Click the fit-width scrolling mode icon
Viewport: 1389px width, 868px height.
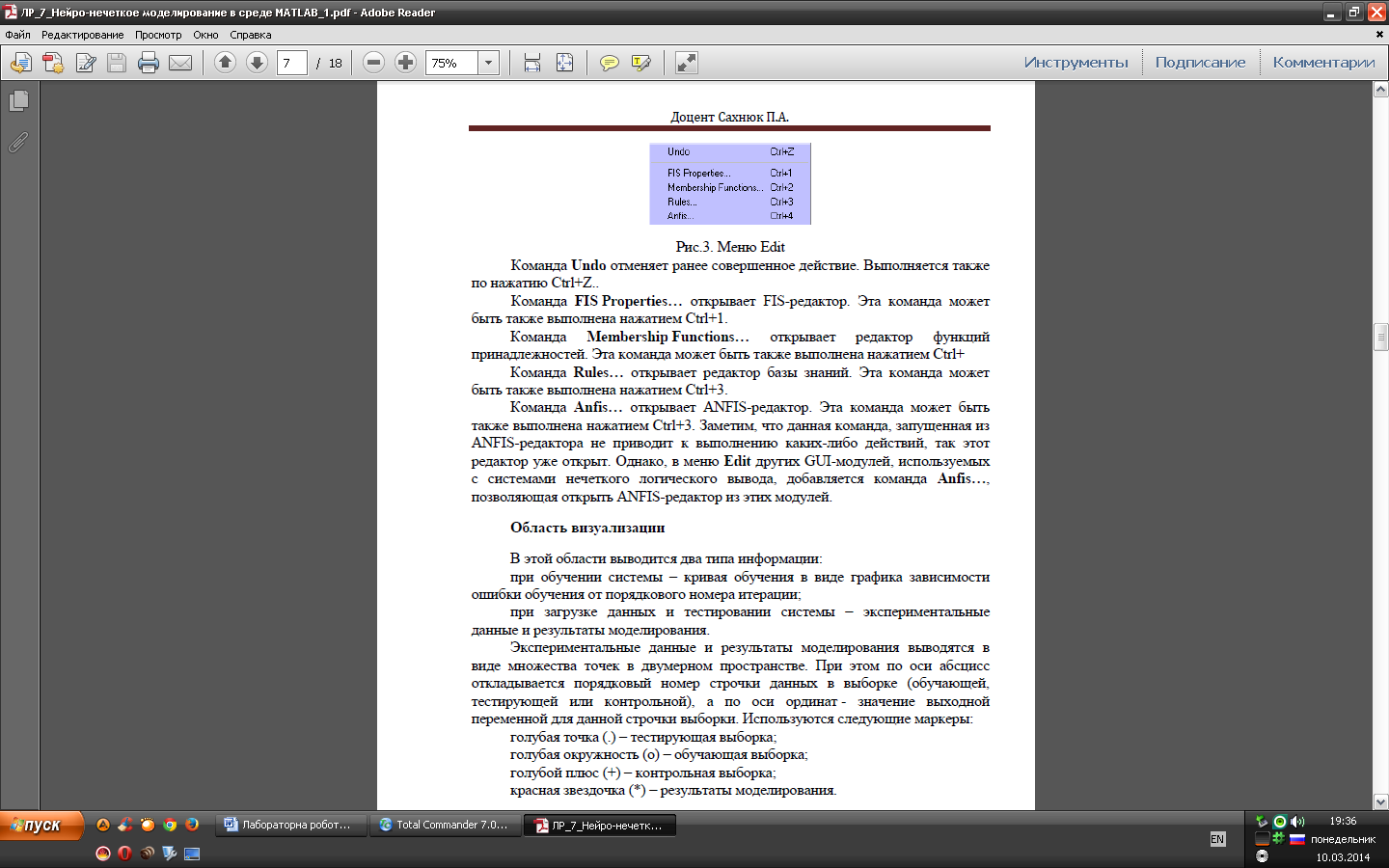(x=532, y=63)
